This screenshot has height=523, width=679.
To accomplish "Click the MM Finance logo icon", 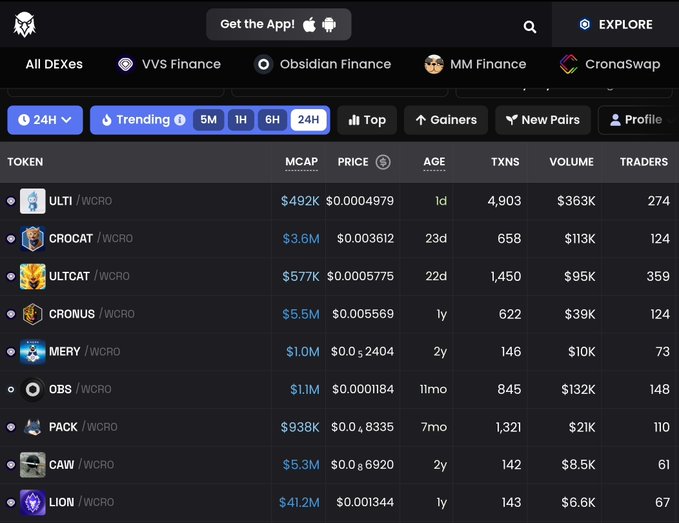I will [x=434, y=65].
